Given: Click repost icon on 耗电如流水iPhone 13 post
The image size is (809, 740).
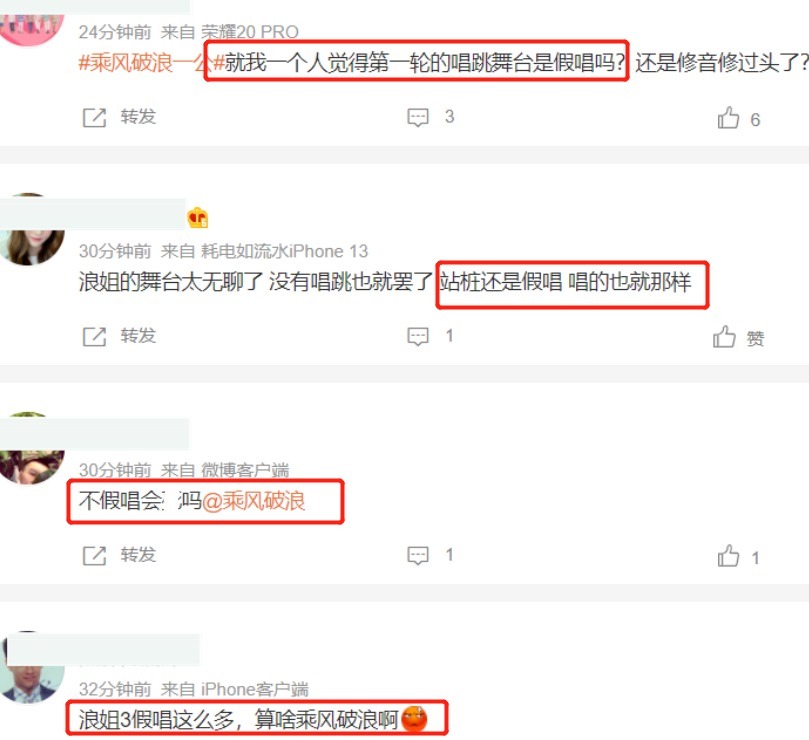Looking at the screenshot, I should [94, 336].
